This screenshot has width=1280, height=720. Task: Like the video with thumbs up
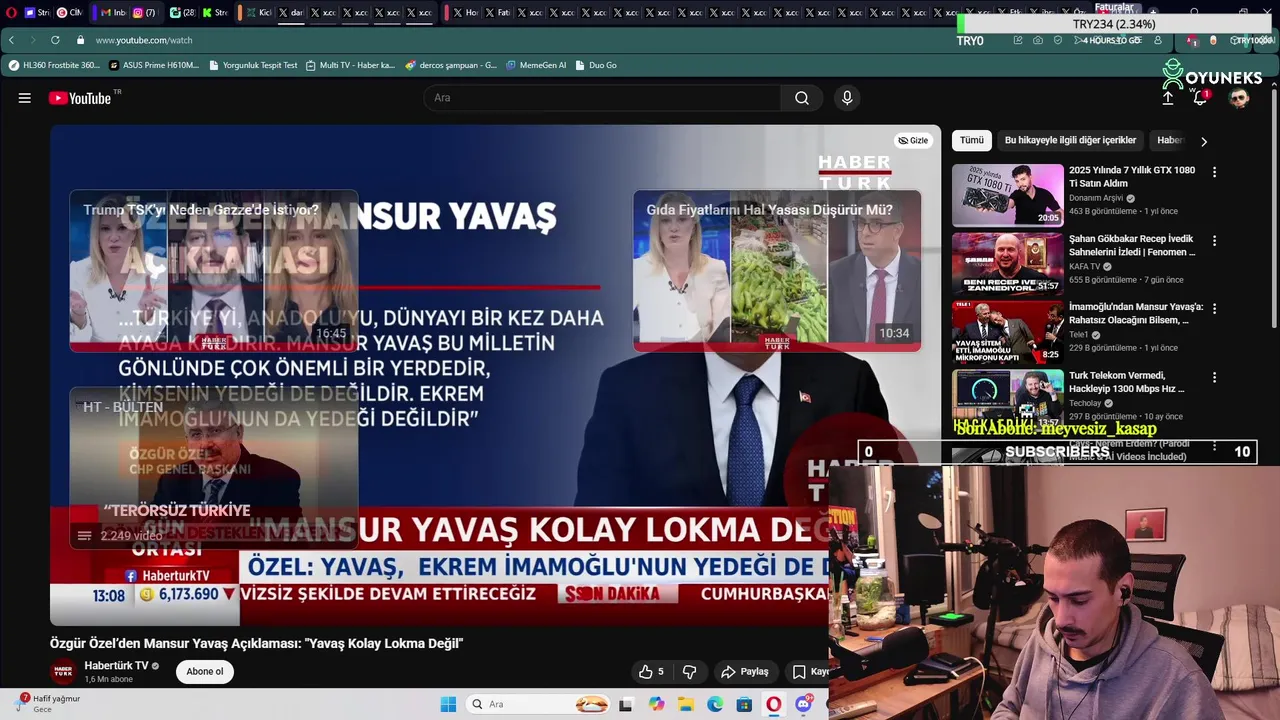pos(652,672)
